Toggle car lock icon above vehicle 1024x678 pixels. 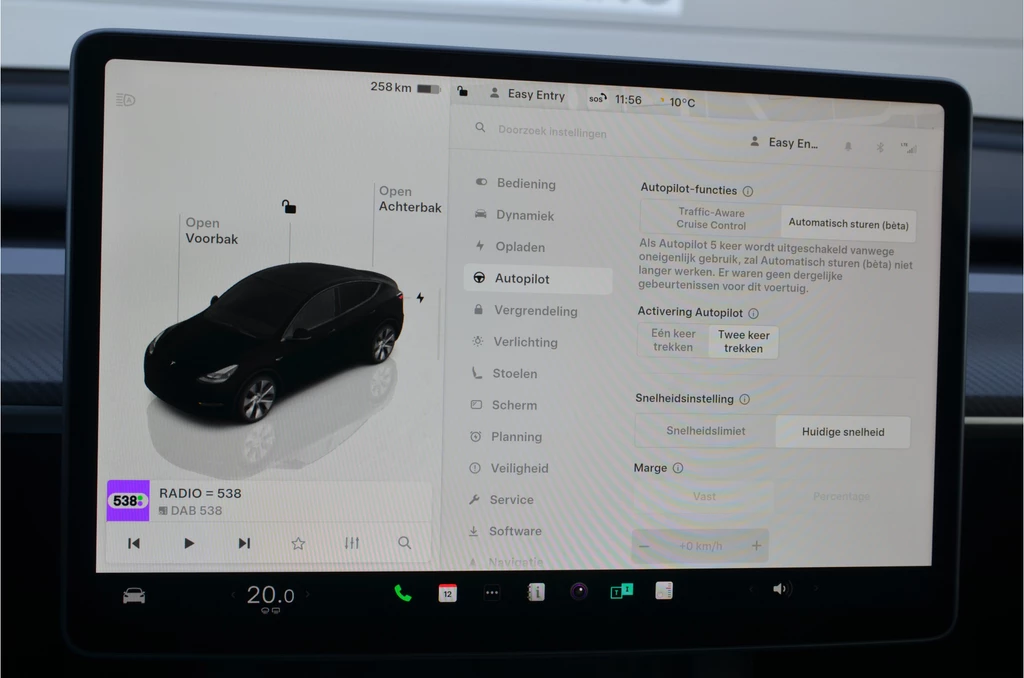coord(289,207)
